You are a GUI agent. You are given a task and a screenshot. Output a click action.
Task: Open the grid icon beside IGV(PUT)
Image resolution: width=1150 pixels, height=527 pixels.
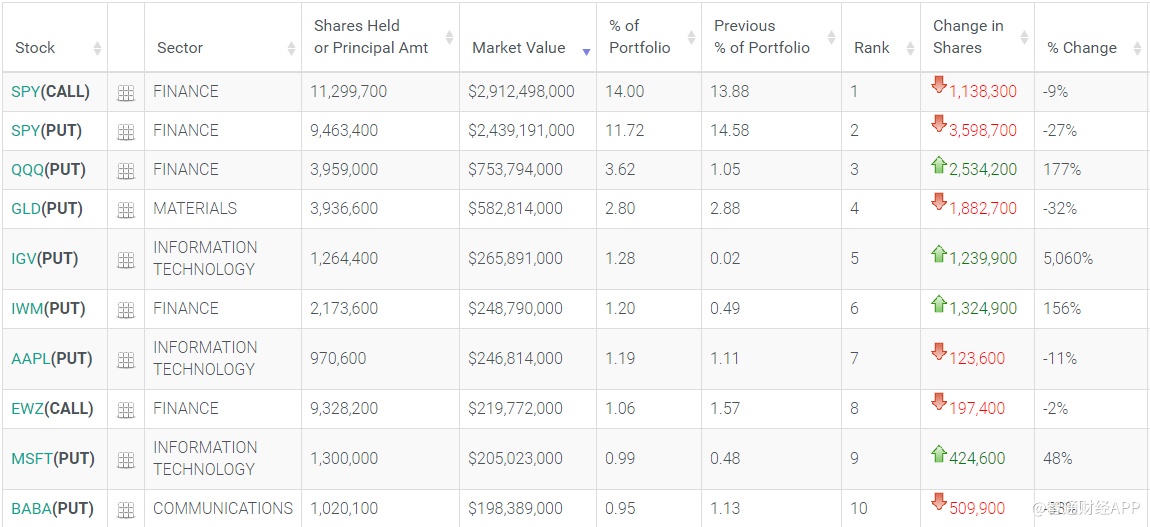126,260
